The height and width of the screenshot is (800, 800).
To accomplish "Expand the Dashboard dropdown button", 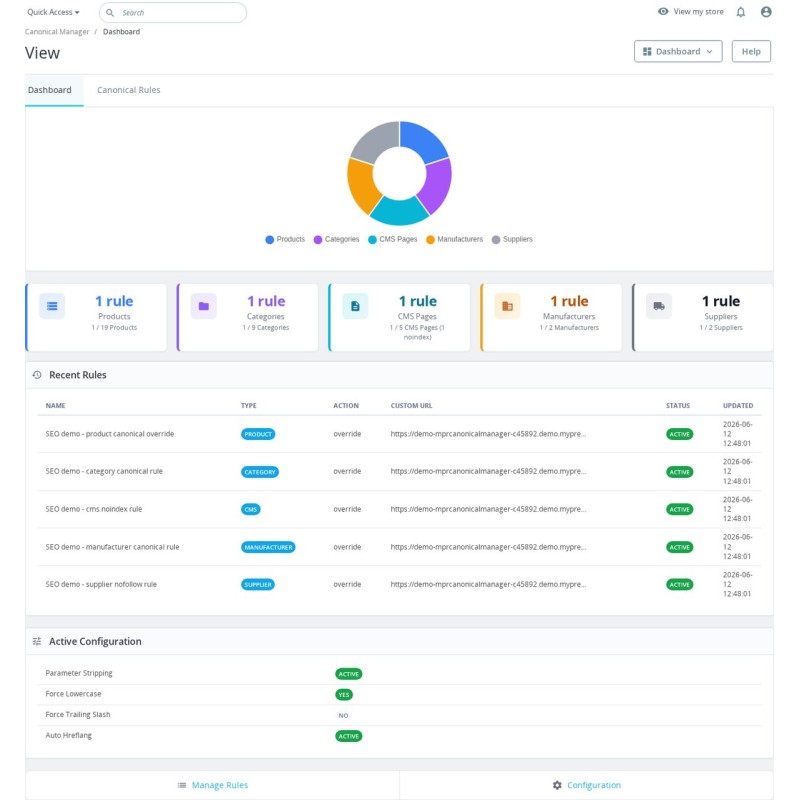I will coord(678,52).
